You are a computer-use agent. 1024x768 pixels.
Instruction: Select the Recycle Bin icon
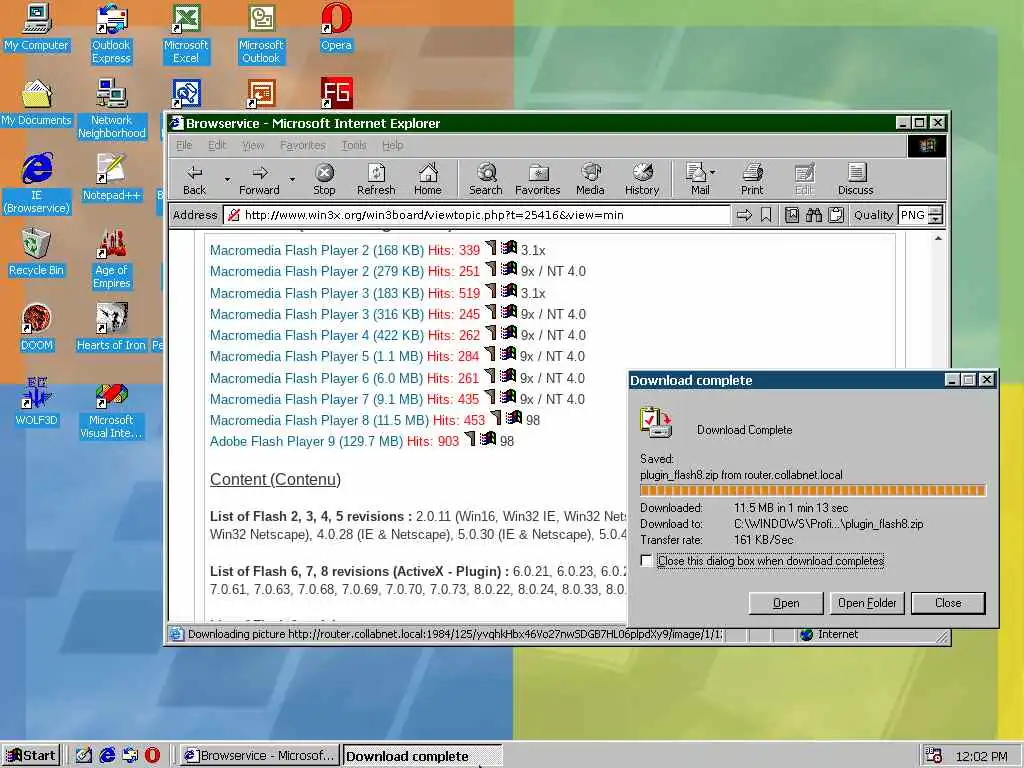point(37,252)
